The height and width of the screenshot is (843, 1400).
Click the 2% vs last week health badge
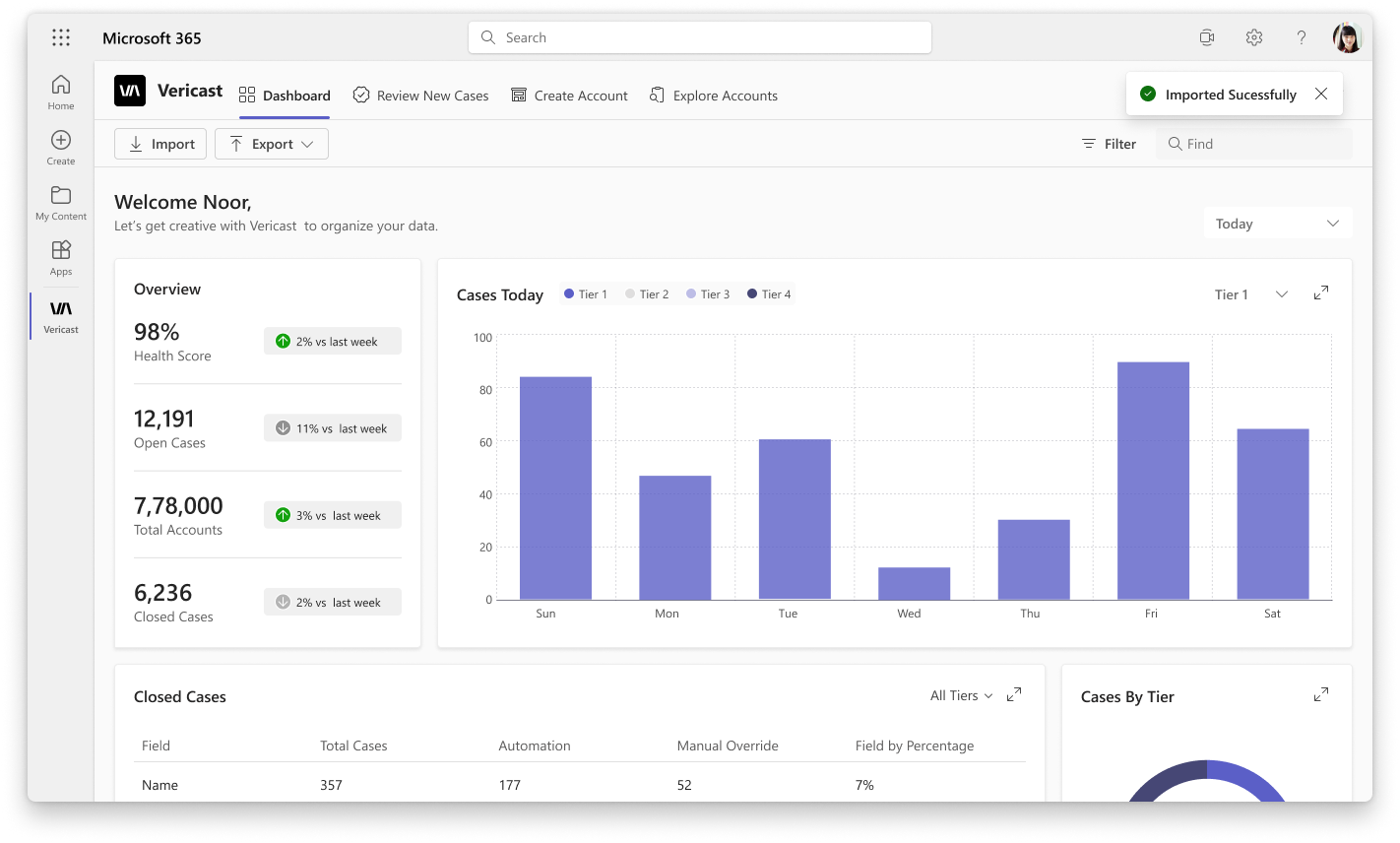(333, 341)
